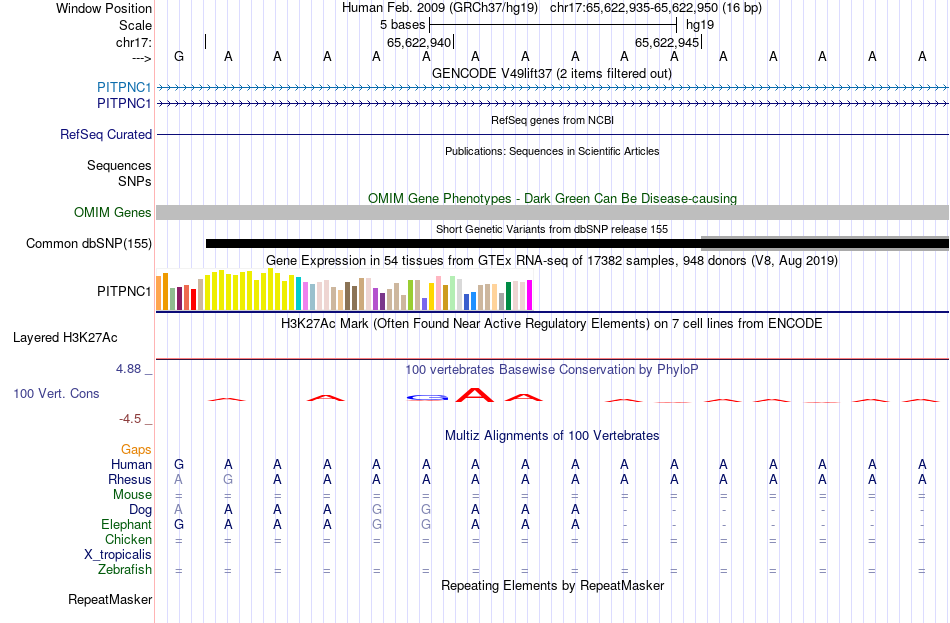Select the Chicken species label
Image resolution: width=950 pixels, height=623 pixels.
click(128, 539)
